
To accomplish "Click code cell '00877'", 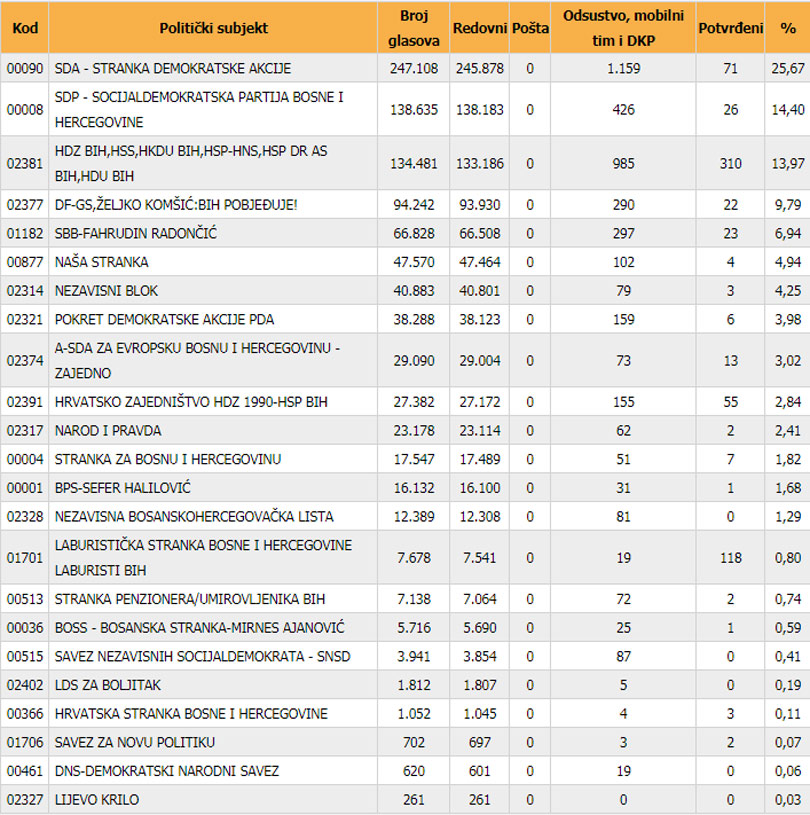I will 25,261.
